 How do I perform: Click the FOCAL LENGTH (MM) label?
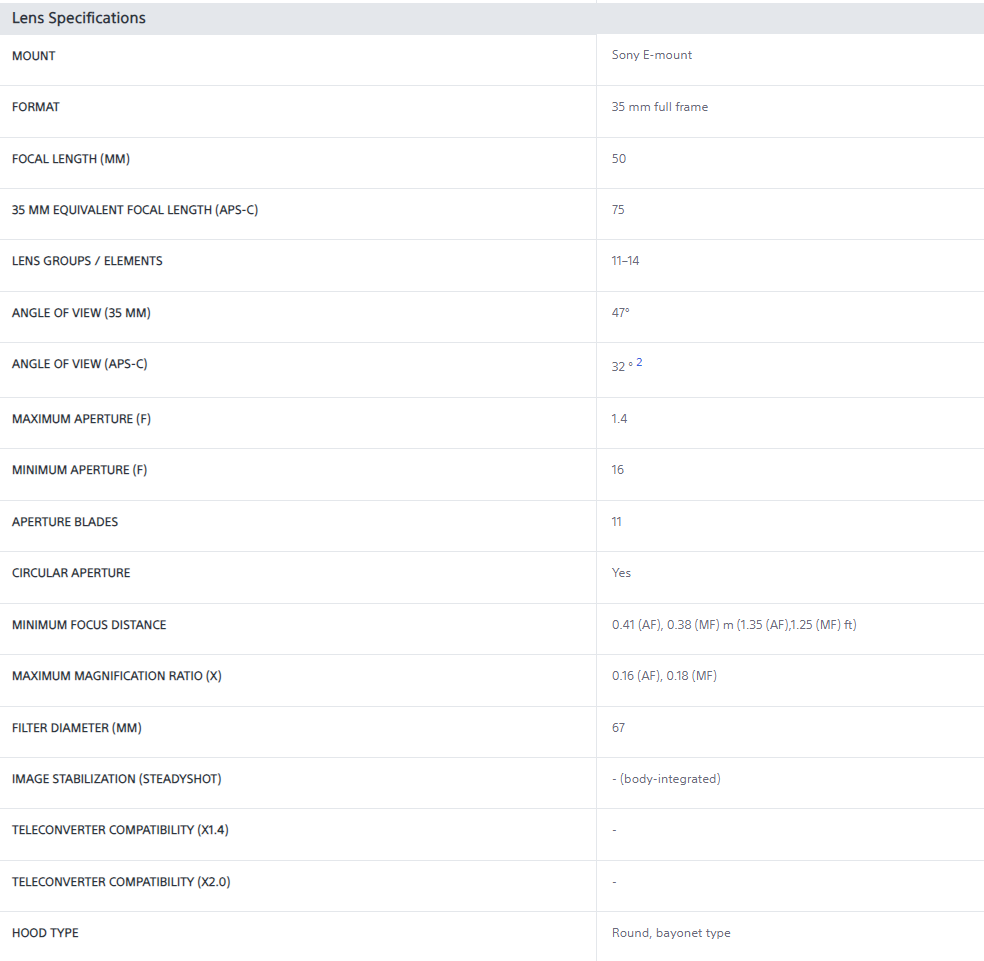click(71, 159)
